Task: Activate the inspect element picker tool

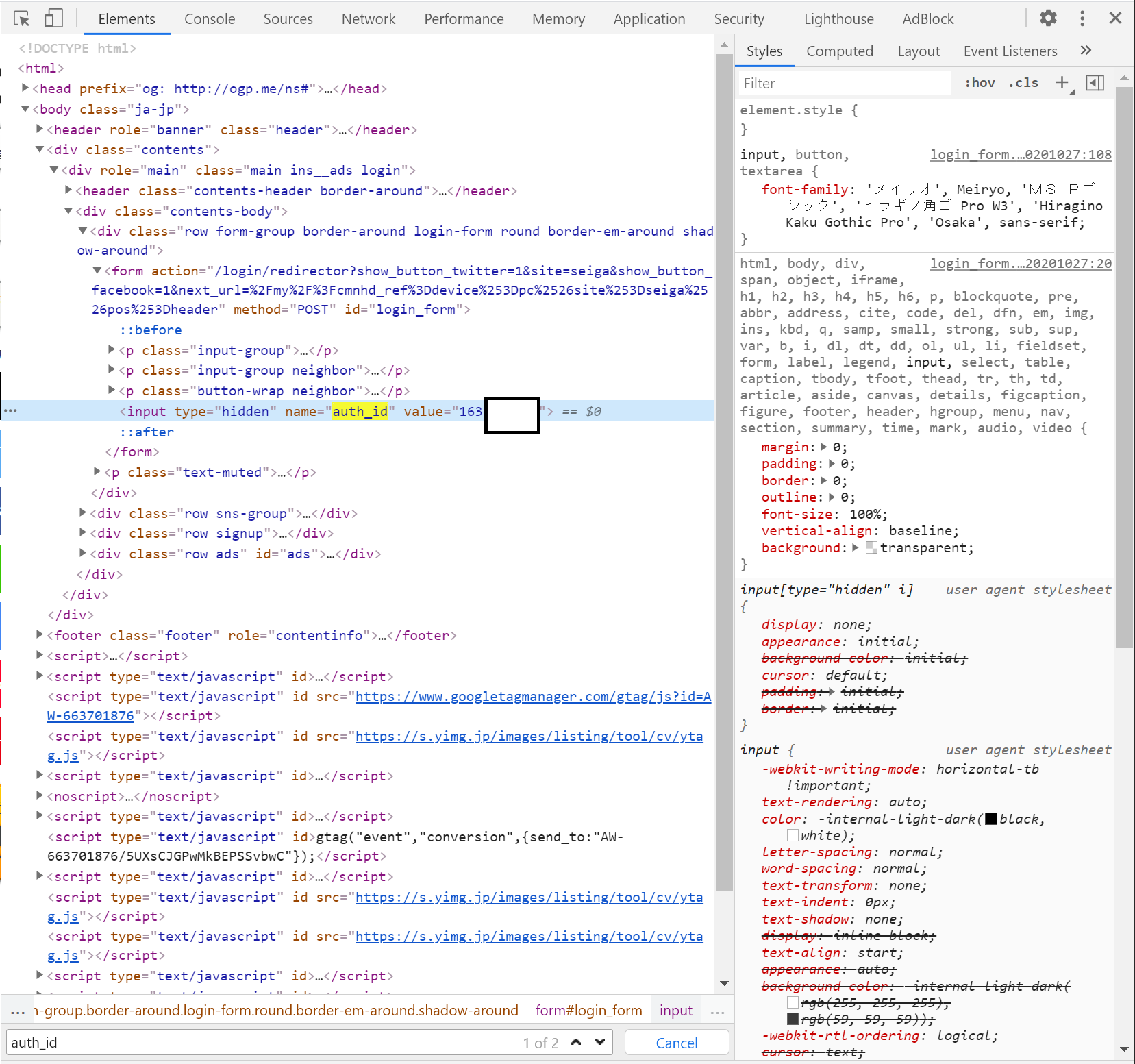Action: coord(22,18)
